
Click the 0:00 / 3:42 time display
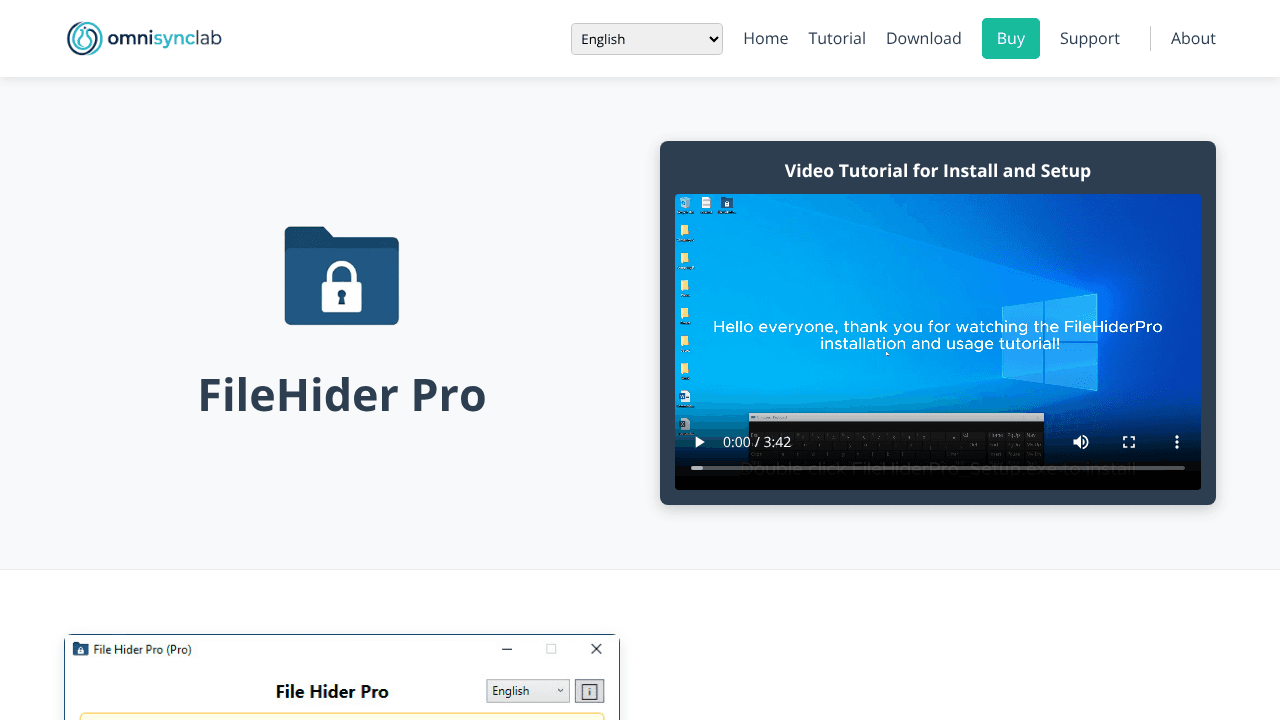pos(757,442)
